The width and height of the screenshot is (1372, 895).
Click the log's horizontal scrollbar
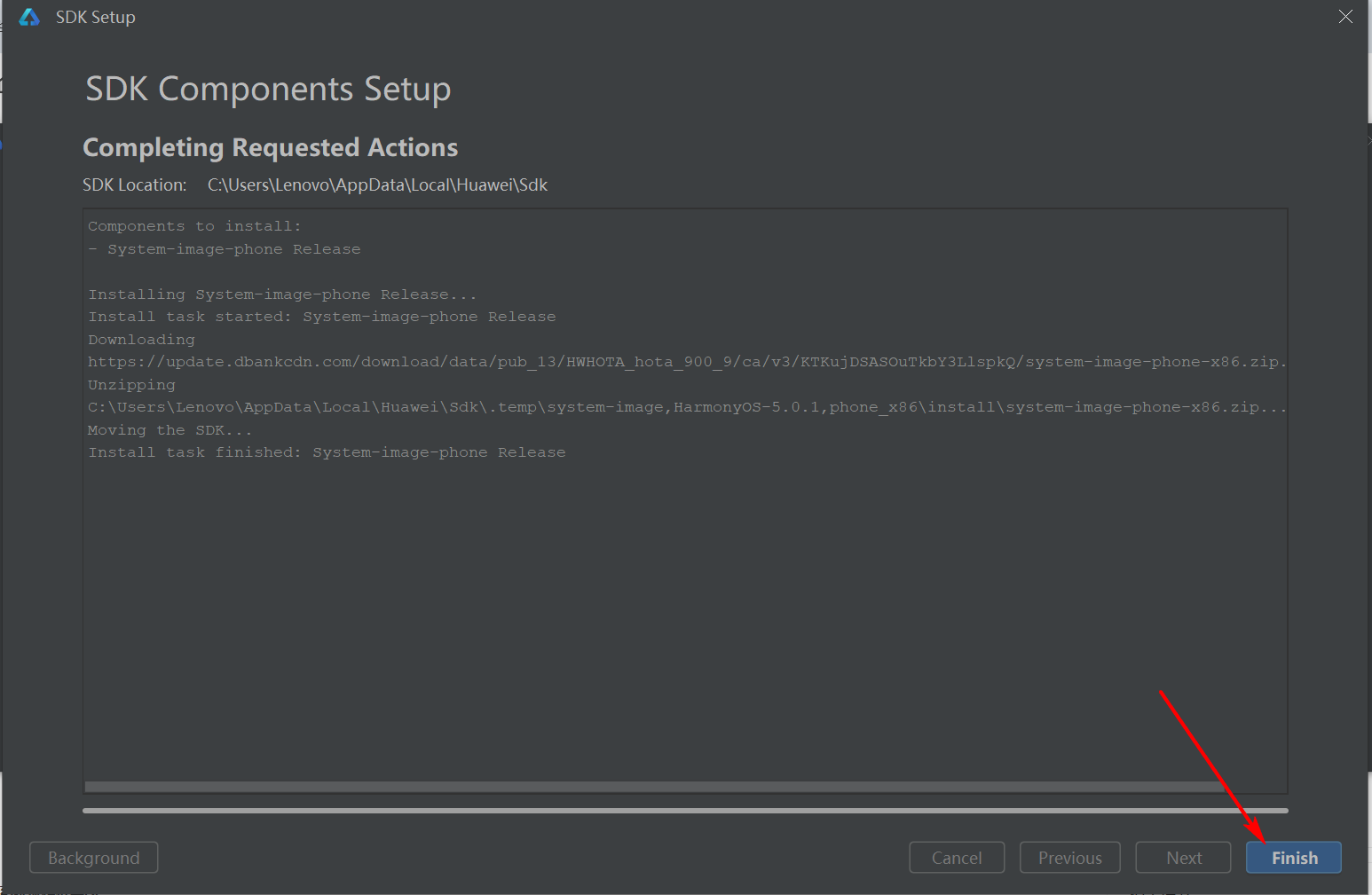pyautogui.click(x=657, y=787)
